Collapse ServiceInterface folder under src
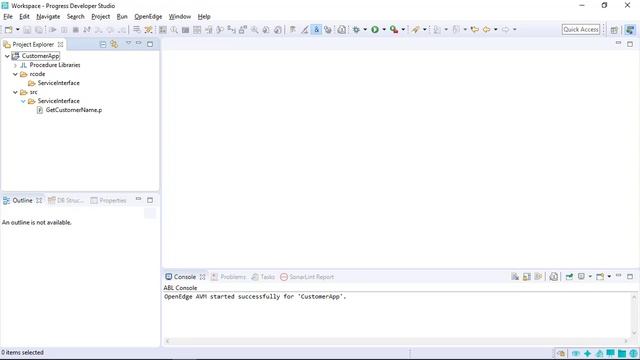The image size is (640, 360). (x=24, y=101)
